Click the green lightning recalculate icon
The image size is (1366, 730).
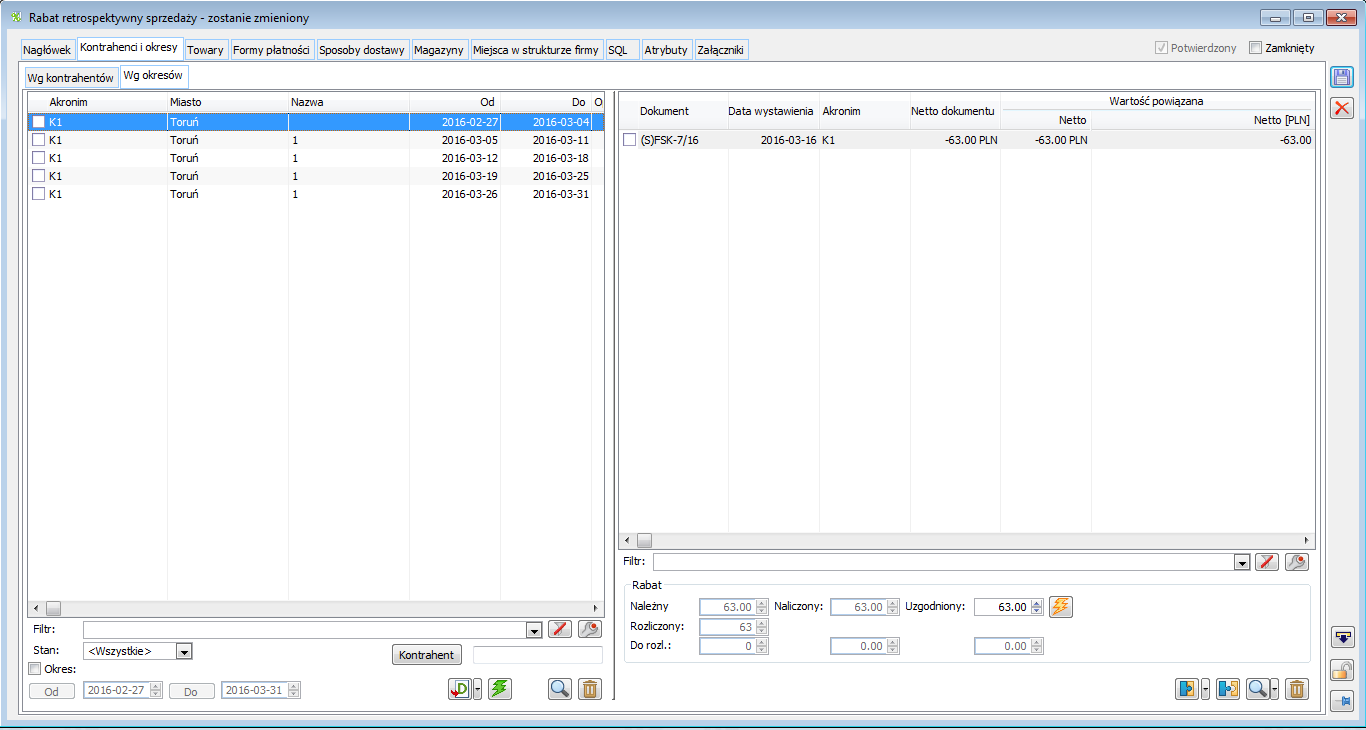pos(500,689)
